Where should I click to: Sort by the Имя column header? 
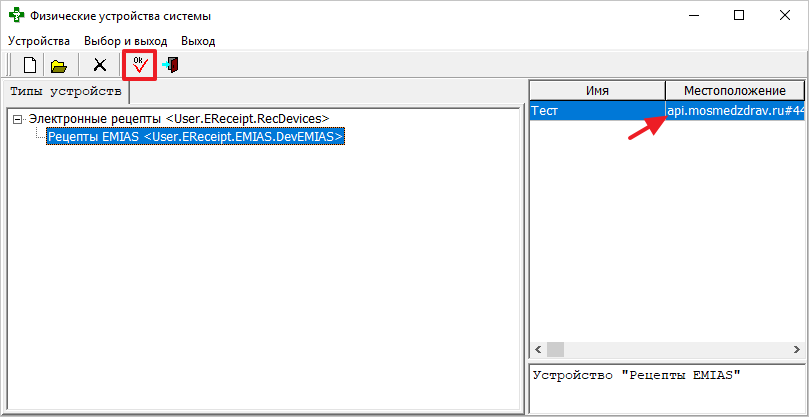[597, 90]
